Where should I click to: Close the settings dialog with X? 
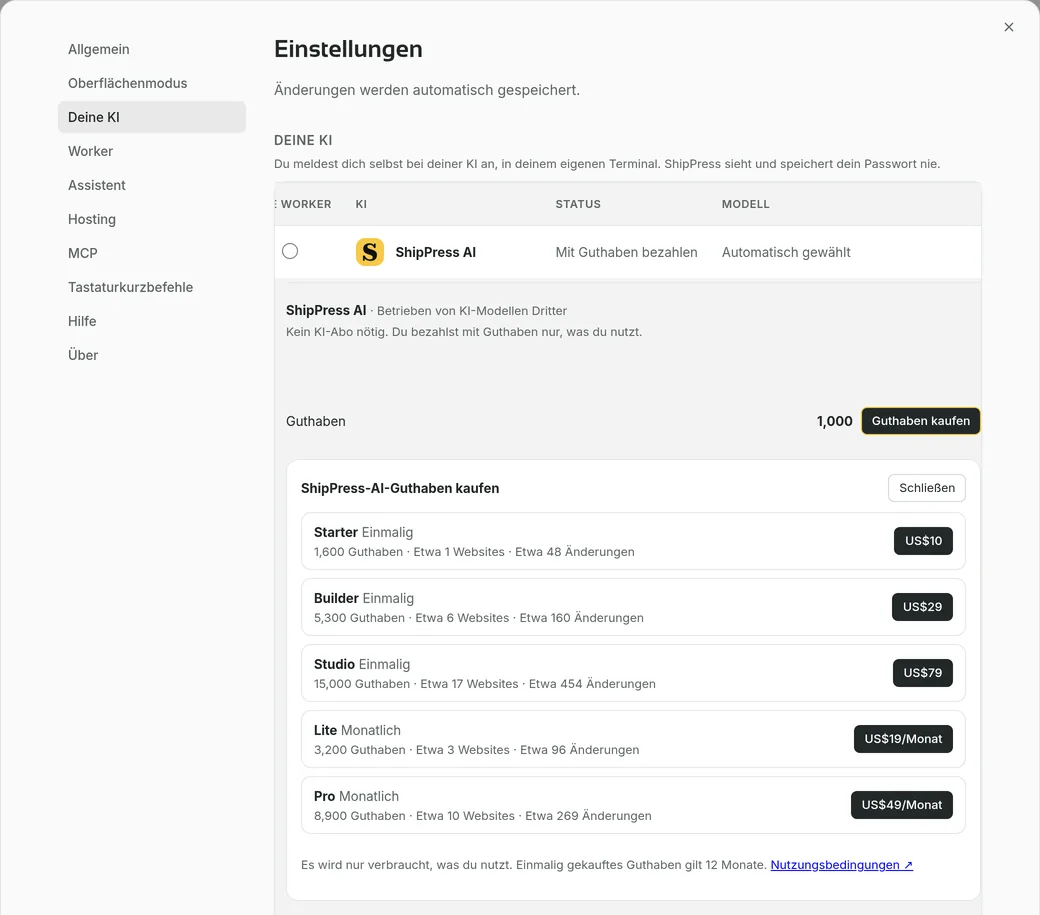[x=1008, y=27]
